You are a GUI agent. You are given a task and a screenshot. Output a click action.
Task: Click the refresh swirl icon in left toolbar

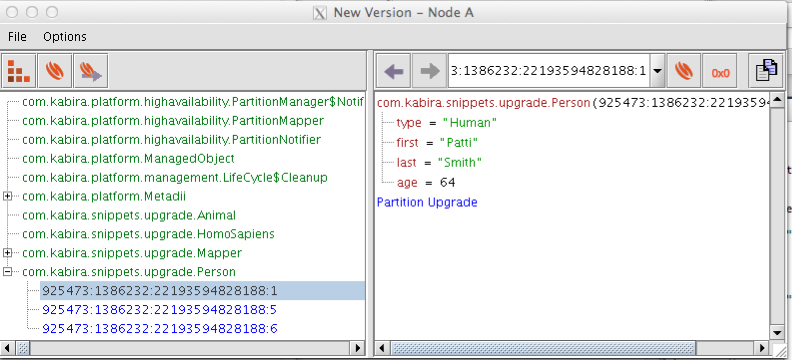tap(55, 71)
